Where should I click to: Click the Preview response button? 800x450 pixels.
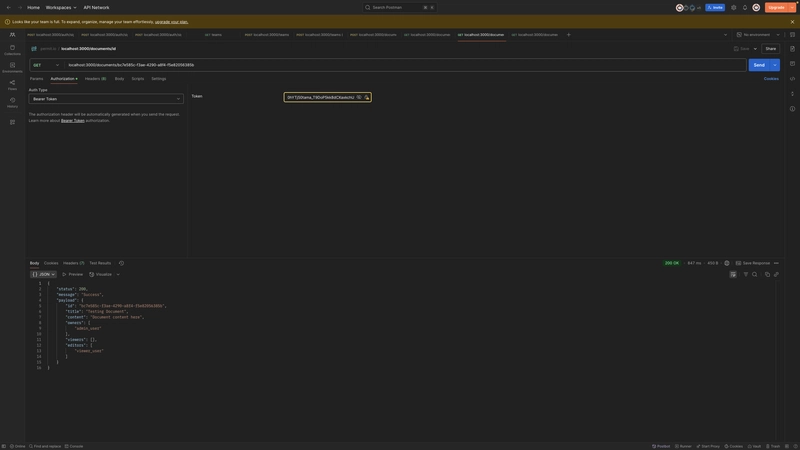click(72, 274)
